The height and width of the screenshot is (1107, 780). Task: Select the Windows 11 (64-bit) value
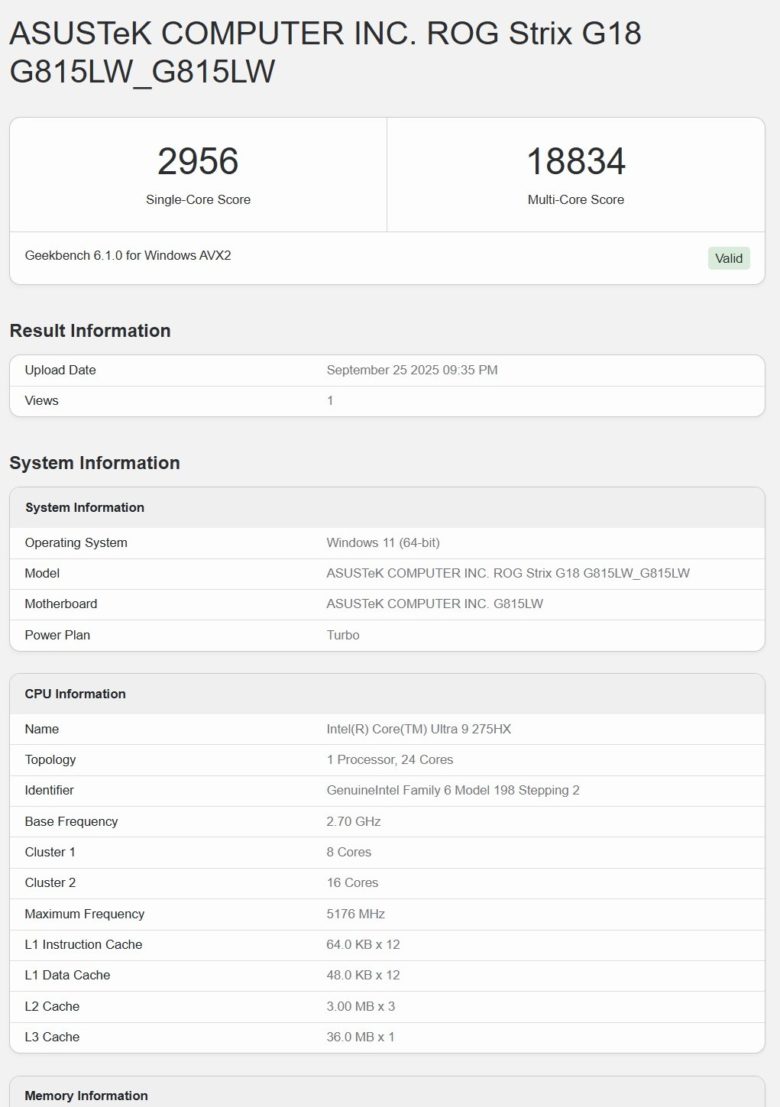(383, 543)
